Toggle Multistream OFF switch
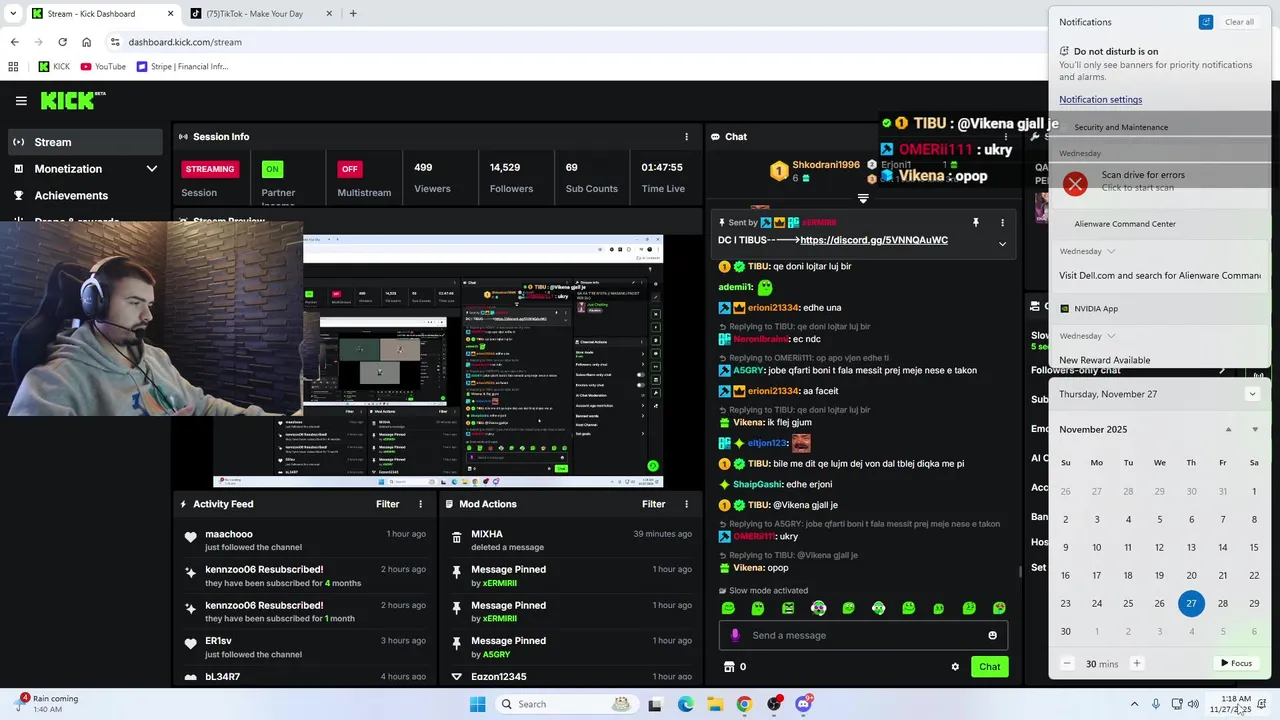 (349, 169)
